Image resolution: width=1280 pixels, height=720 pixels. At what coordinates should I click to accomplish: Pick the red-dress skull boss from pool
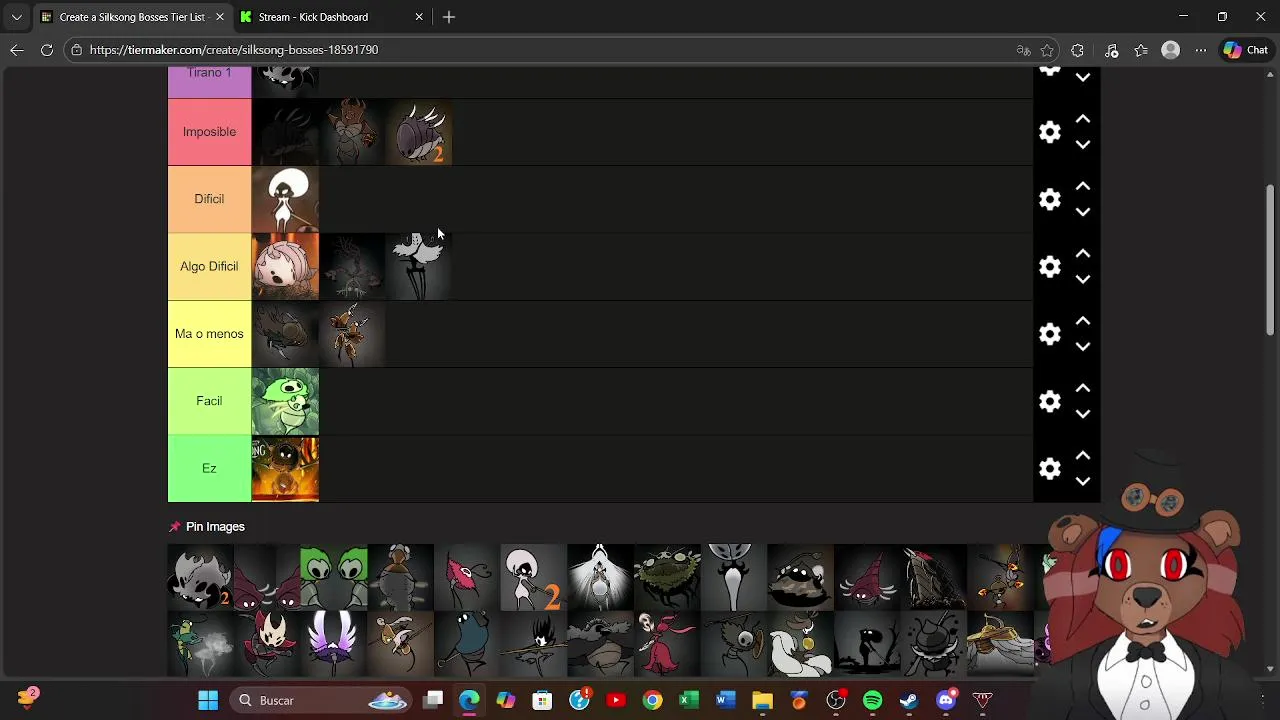[x=667, y=644]
